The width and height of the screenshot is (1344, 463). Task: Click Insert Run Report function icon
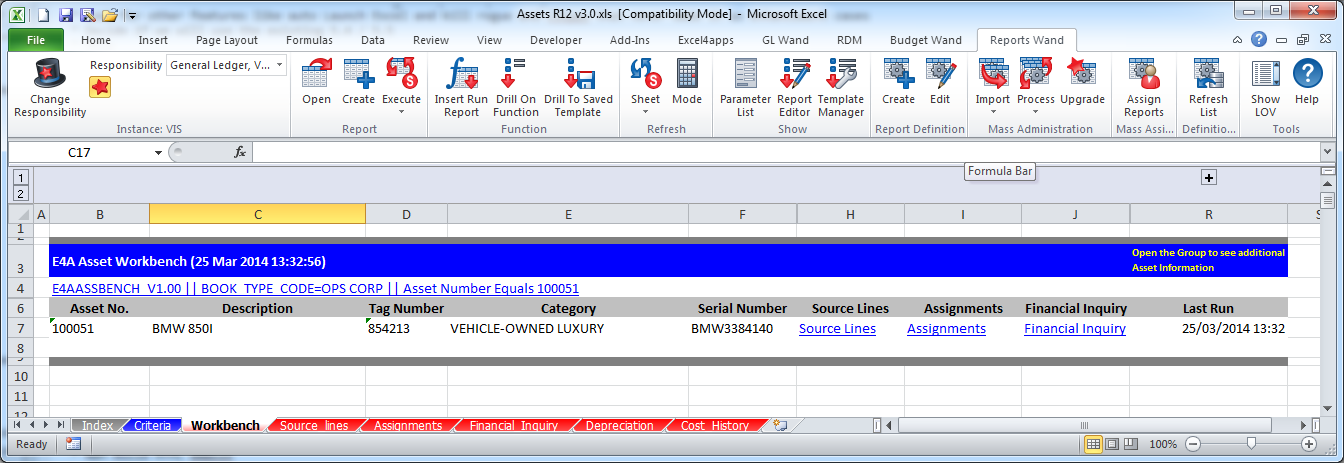pos(461,74)
